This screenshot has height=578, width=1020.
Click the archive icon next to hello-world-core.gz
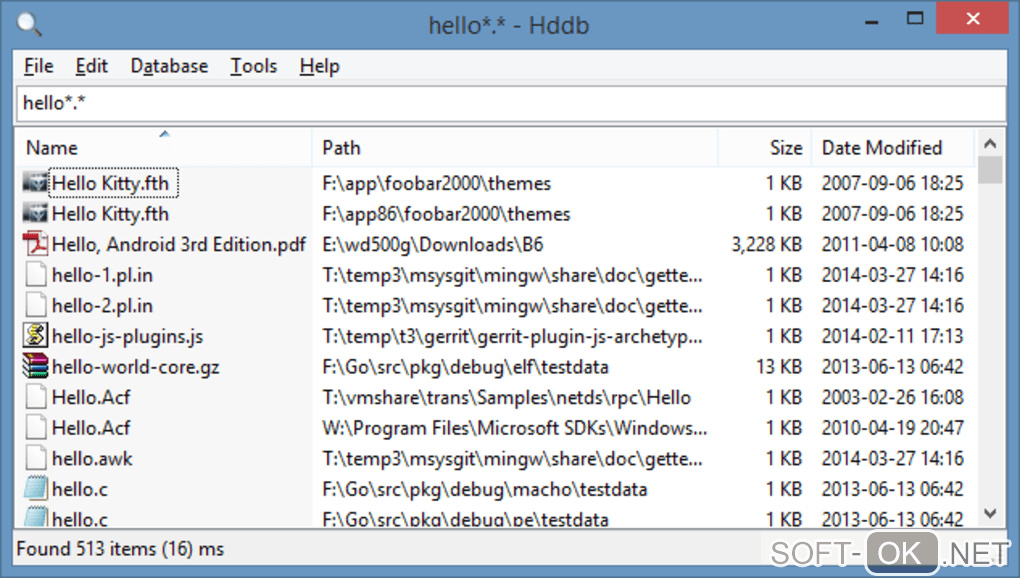(x=36, y=367)
